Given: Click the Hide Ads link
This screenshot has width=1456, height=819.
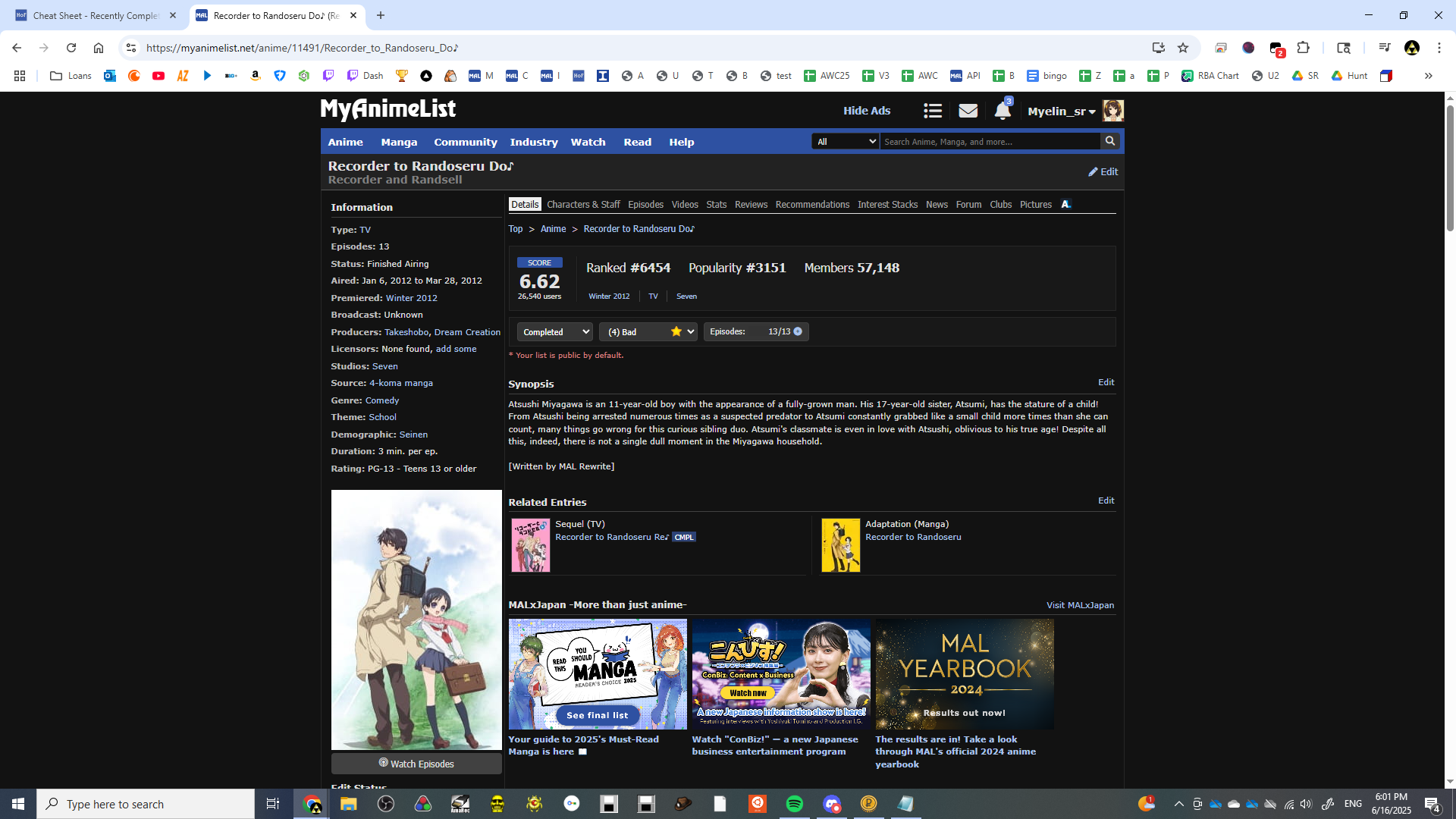Looking at the screenshot, I should click(x=867, y=111).
